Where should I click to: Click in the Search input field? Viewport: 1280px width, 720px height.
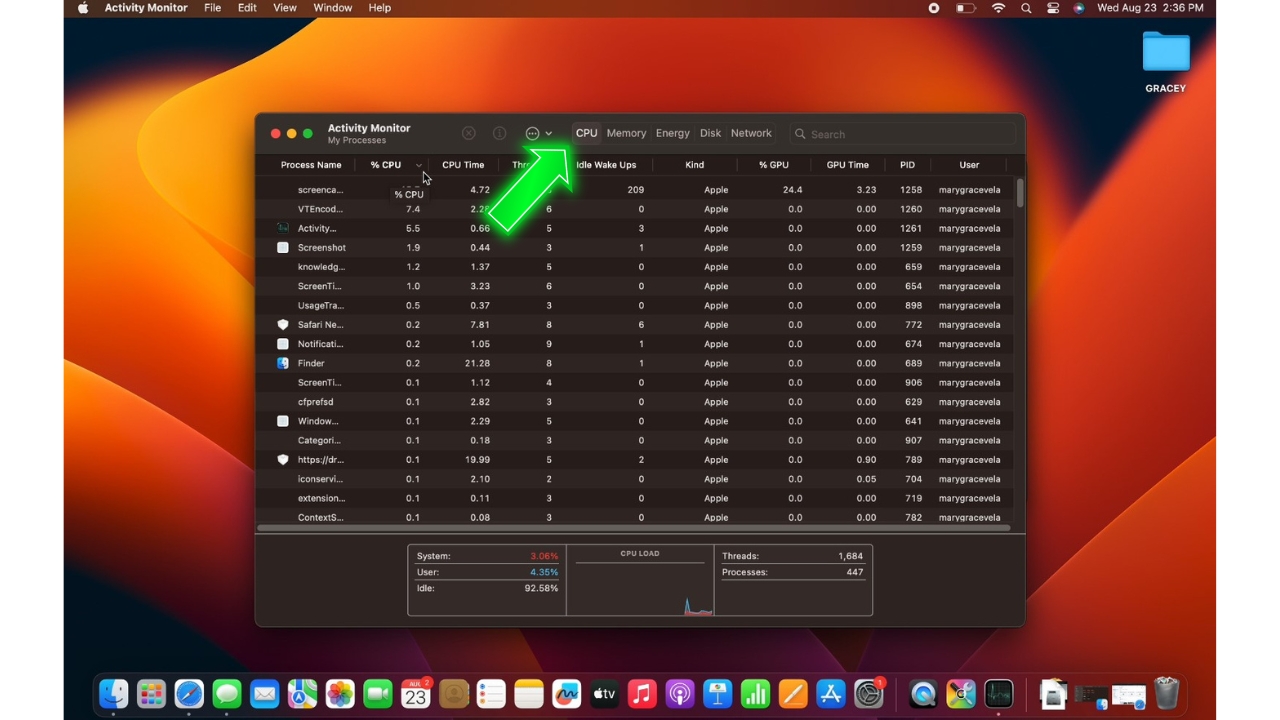(901, 134)
